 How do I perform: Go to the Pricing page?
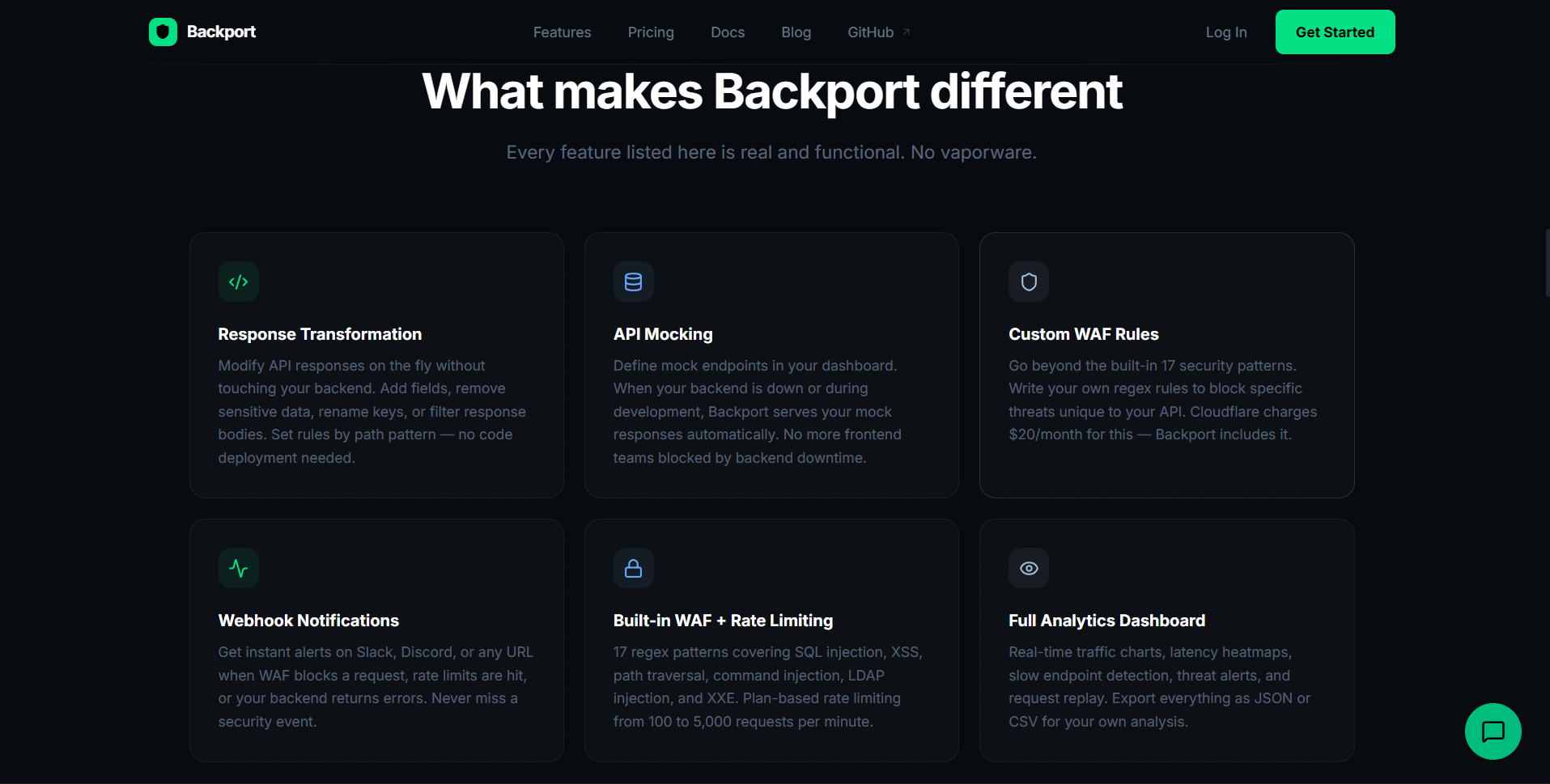pyautogui.click(x=651, y=32)
